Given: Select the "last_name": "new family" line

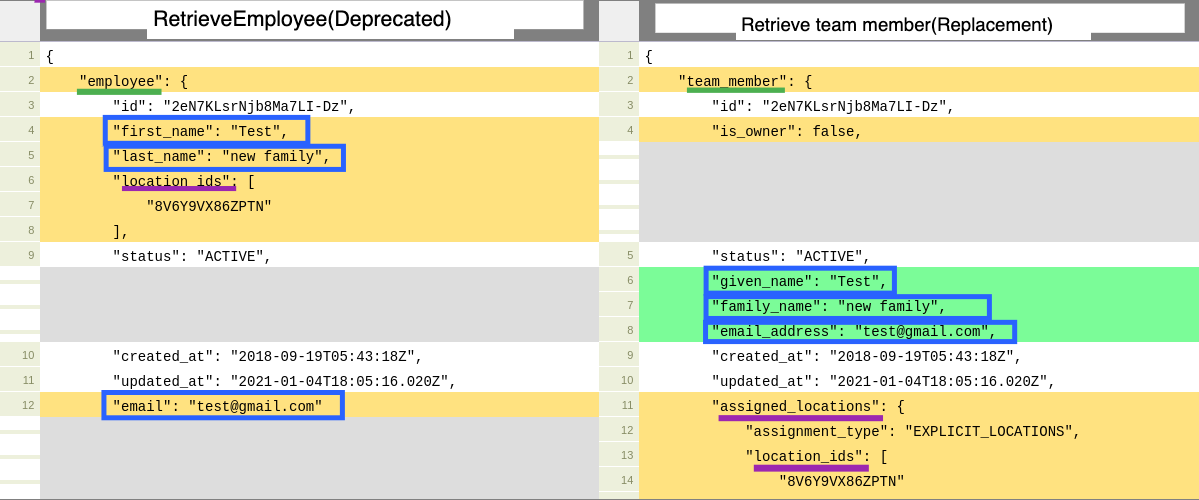Looking at the screenshot, I should pyautogui.click(x=222, y=157).
